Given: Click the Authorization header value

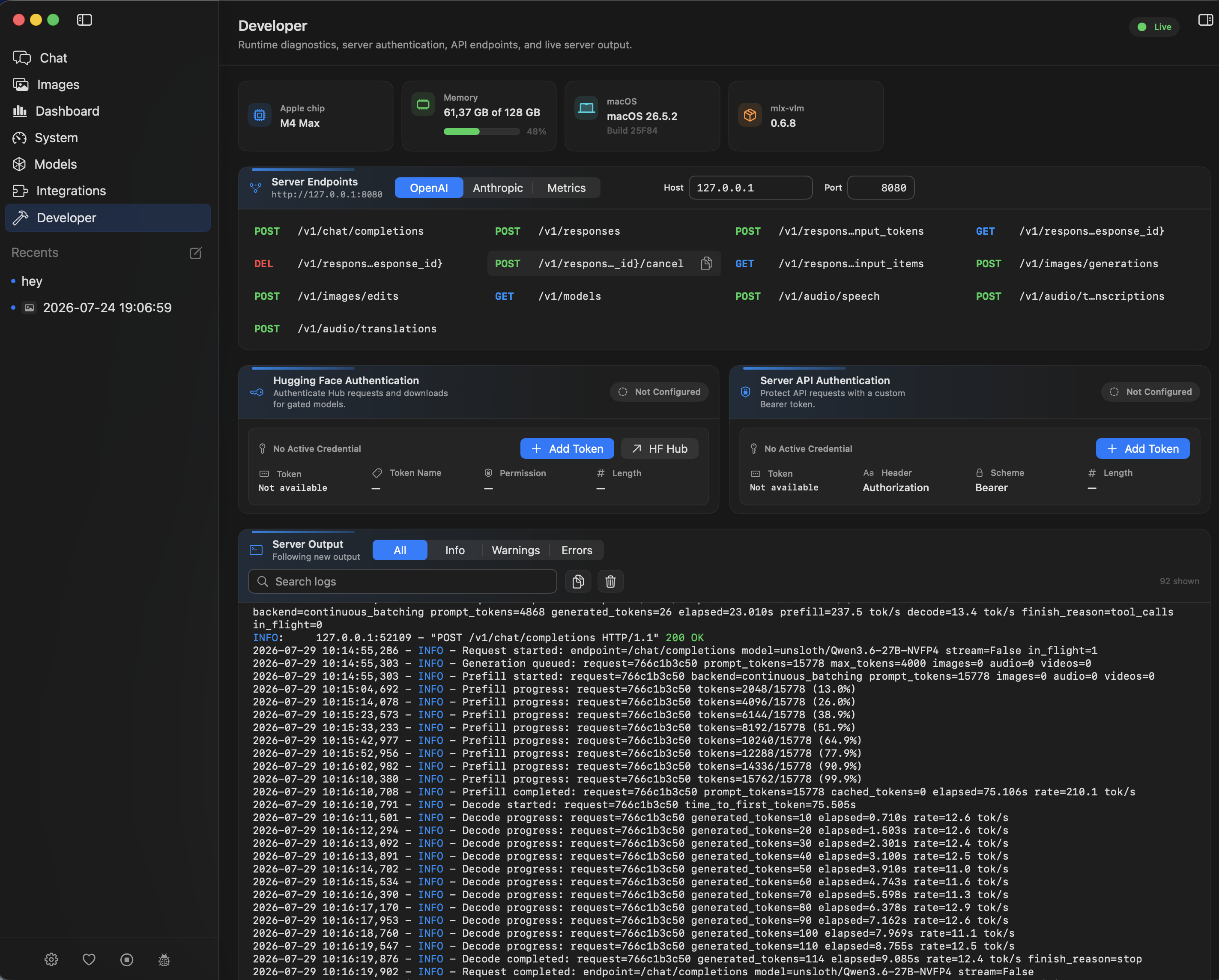Looking at the screenshot, I should 896,487.
